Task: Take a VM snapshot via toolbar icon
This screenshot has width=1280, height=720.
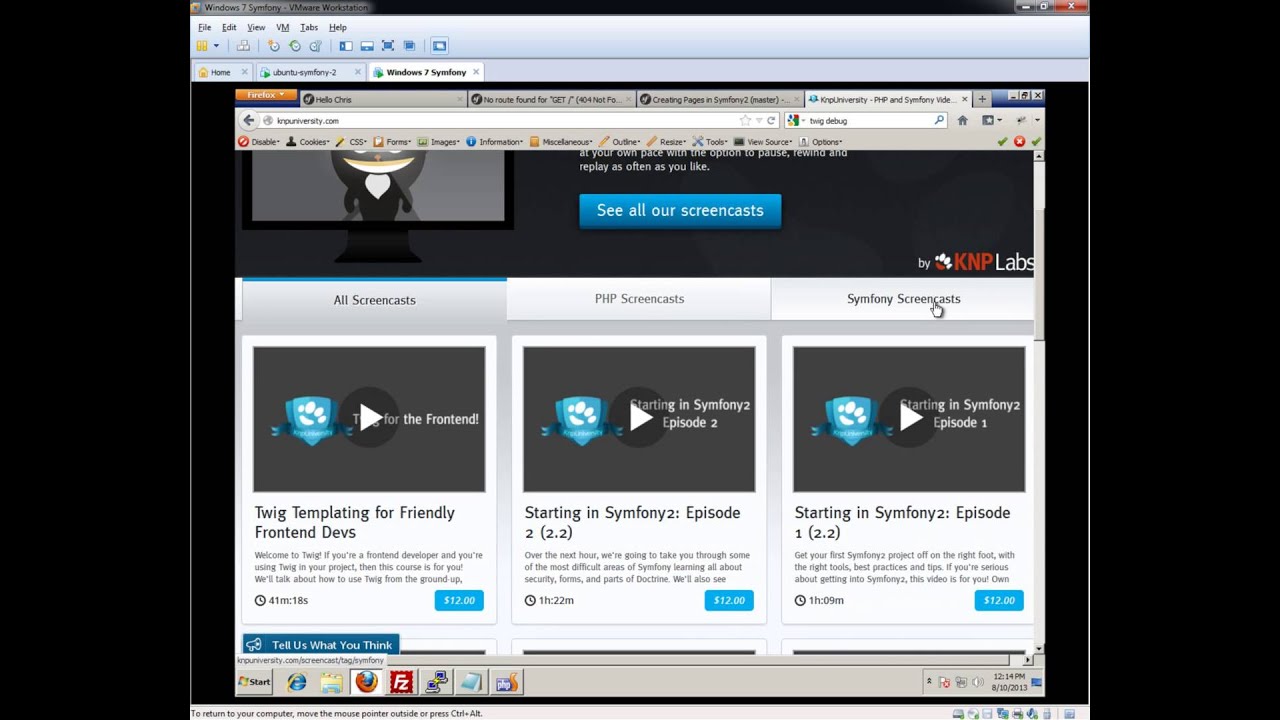Action: (274, 46)
